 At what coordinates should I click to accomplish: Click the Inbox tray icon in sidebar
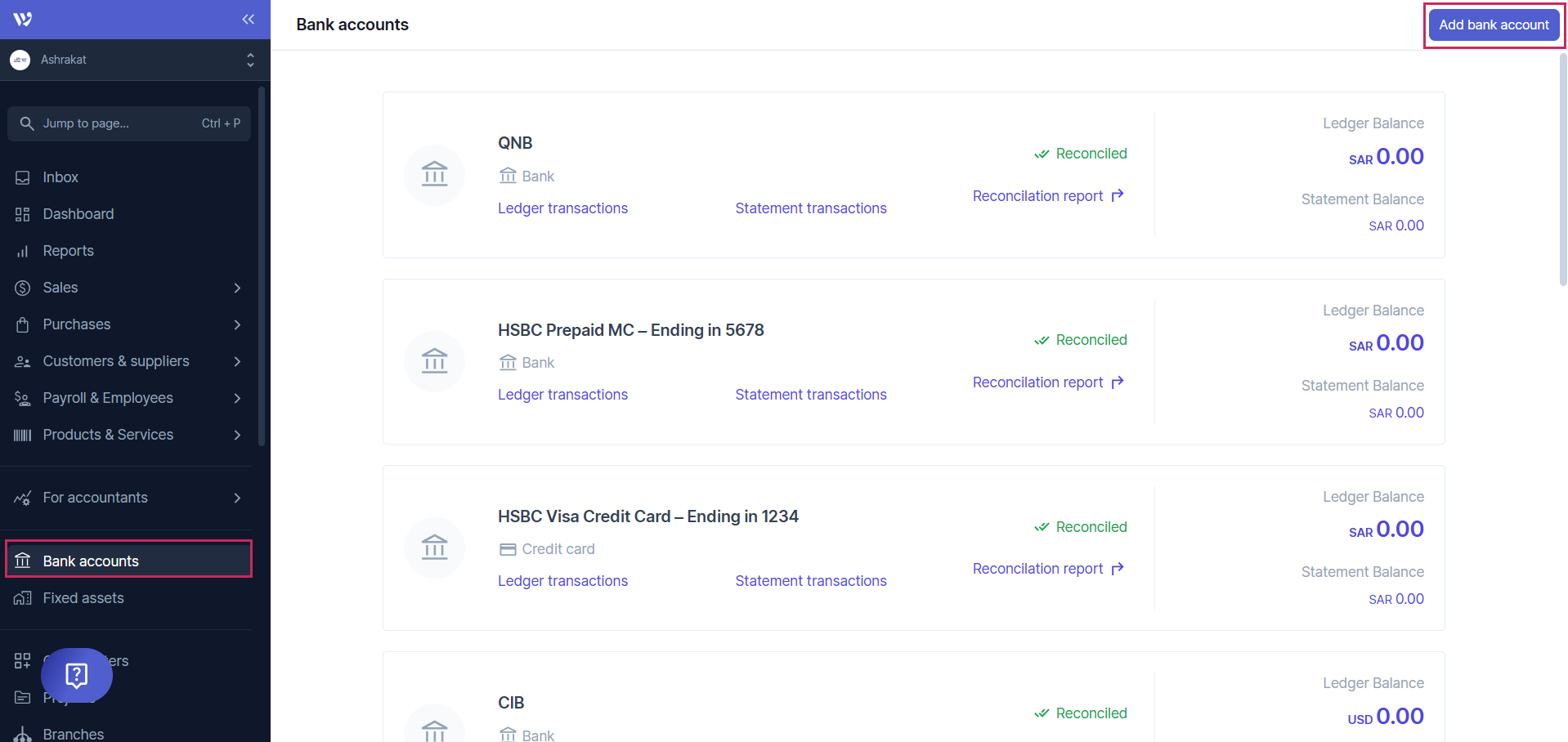[23, 177]
